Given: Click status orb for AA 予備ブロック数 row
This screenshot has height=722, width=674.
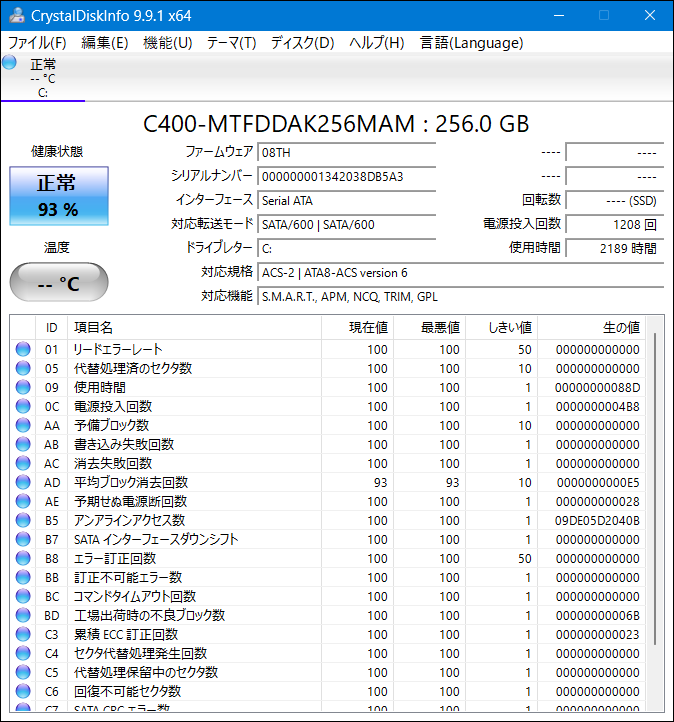Looking at the screenshot, I should (x=23, y=425).
